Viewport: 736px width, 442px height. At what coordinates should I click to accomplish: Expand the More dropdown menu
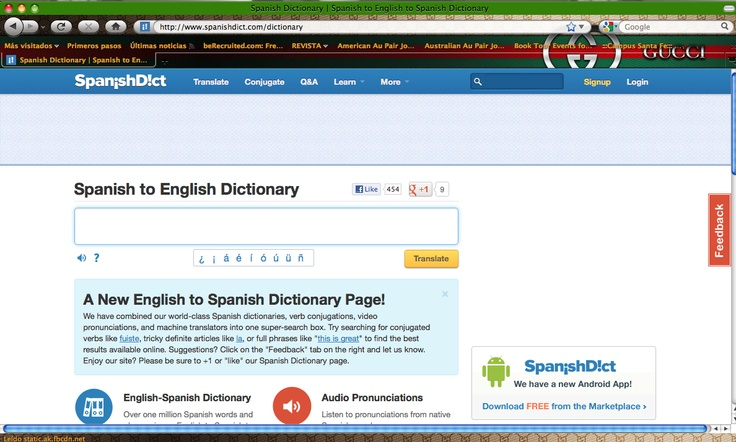point(395,82)
